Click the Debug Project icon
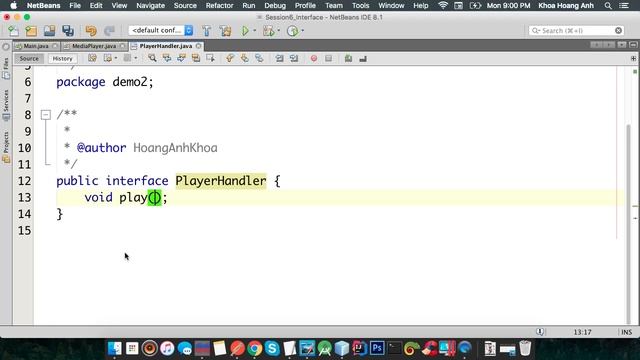The height and width of the screenshot is (360, 640). pyautogui.click(x=268, y=31)
